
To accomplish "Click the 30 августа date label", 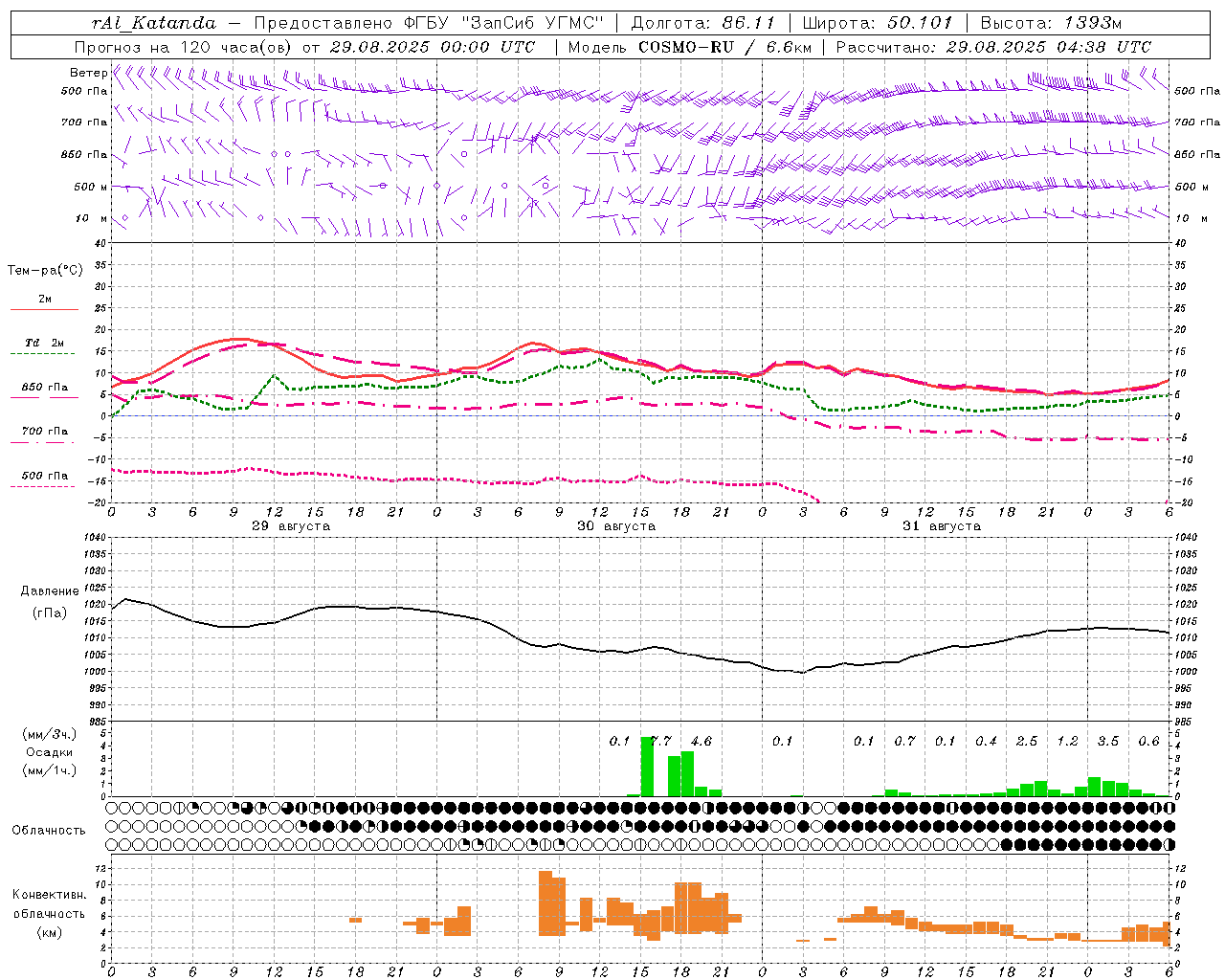I will (616, 525).
